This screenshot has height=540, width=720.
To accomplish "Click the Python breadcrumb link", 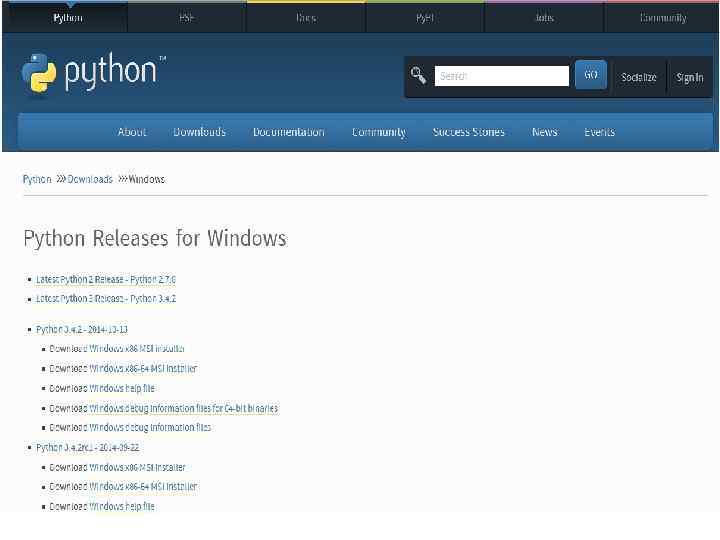I will tap(37, 179).
